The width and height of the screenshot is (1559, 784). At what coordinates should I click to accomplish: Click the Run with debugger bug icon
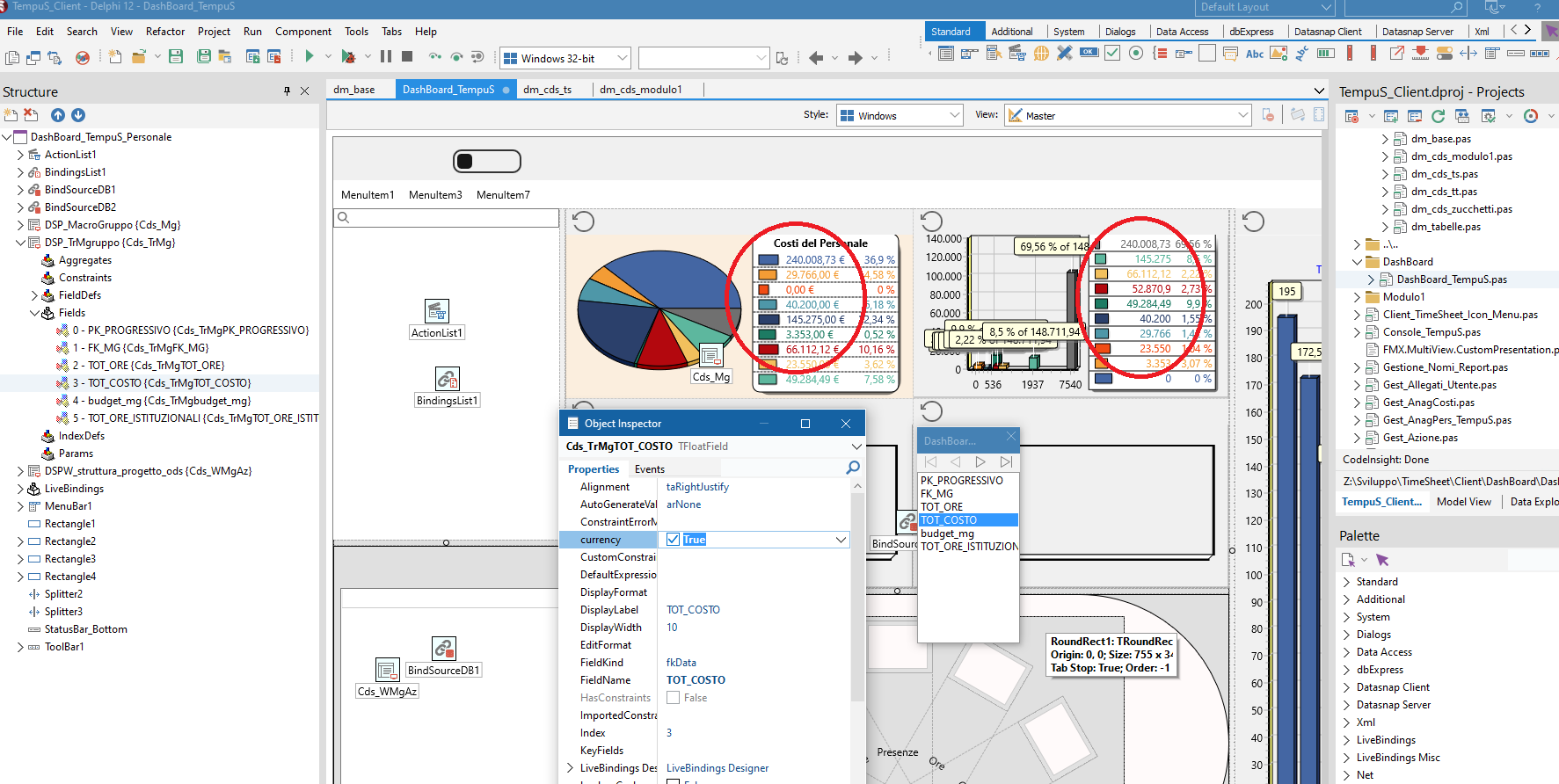point(349,56)
